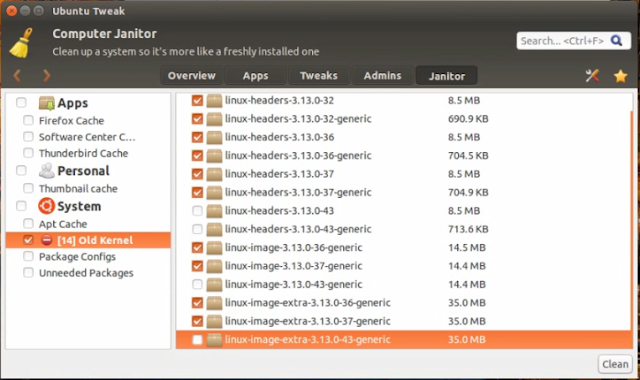Check the Software Center cache option
The image size is (640, 380).
click(28, 137)
